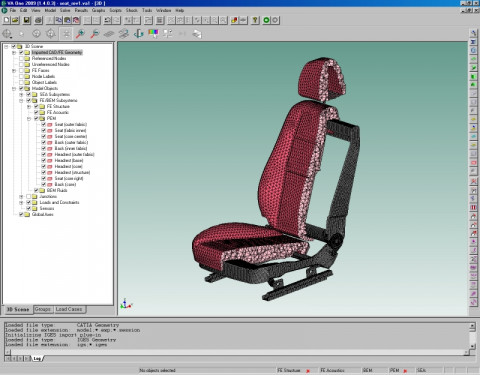Screen dimensions: 480x375
Task: Click the log horizontal scroll right arrow
Action: pyautogui.click(x=467, y=352)
